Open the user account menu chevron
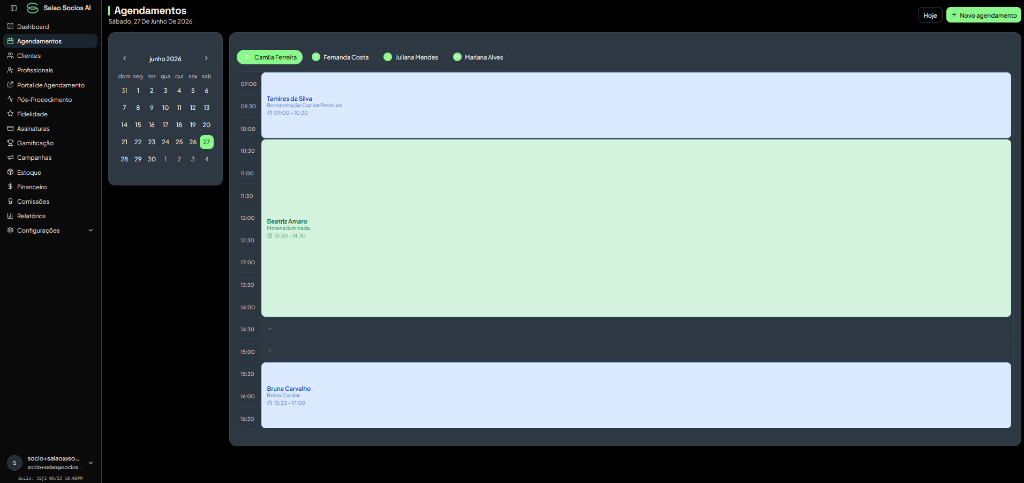This screenshot has height=483, width=1024. pos(91,463)
